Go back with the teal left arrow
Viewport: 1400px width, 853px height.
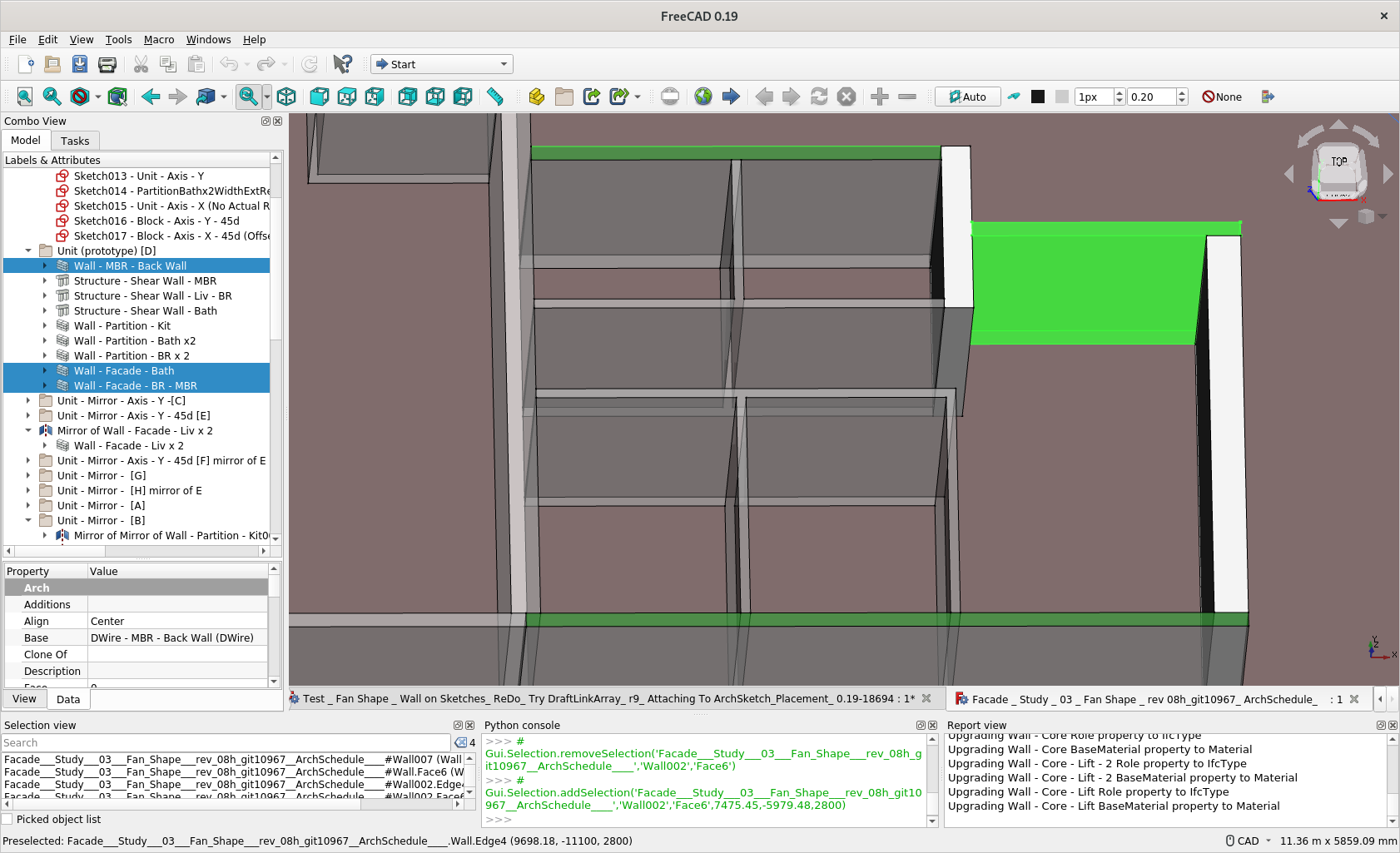pos(151,97)
